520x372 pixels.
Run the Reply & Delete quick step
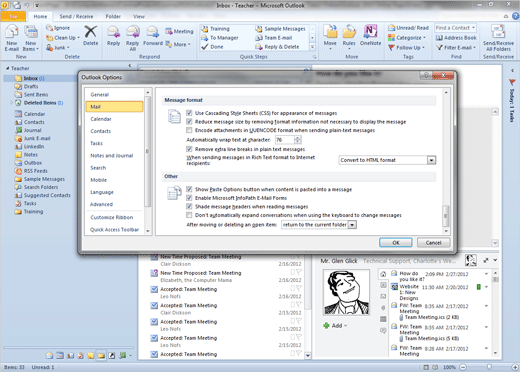pyautogui.click(x=277, y=47)
